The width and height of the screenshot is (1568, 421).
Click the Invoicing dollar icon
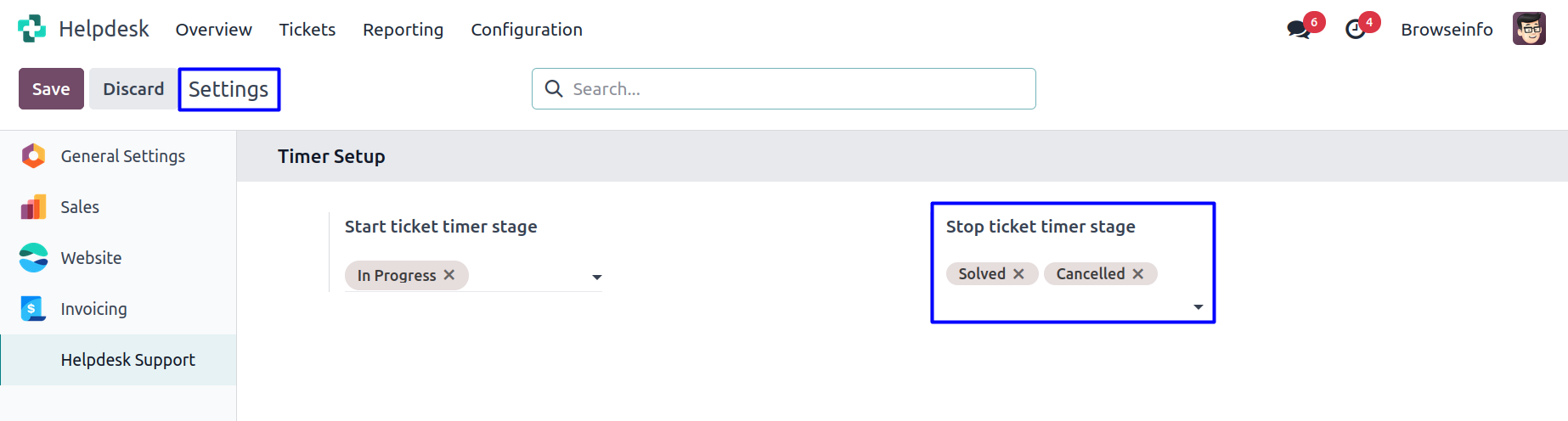pos(33,309)
